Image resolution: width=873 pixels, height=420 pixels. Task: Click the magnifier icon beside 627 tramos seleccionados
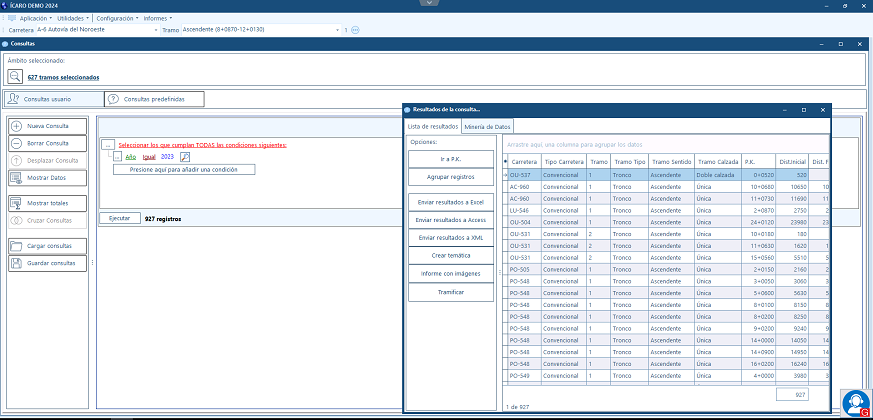[x=15, y=76]
